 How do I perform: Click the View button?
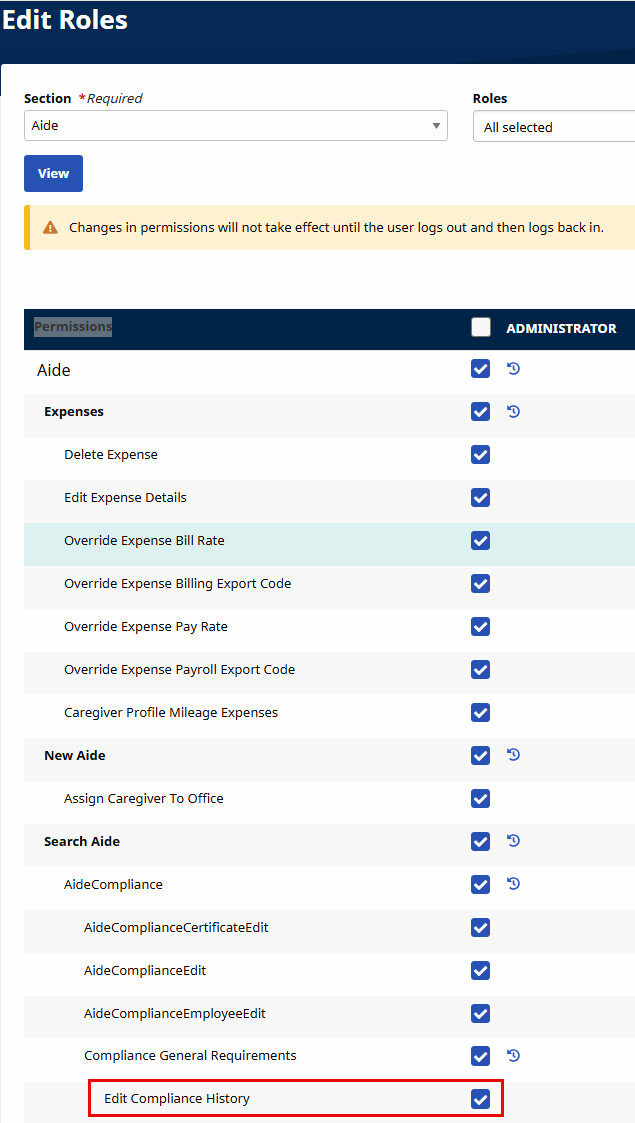click(x=53, y=173)
